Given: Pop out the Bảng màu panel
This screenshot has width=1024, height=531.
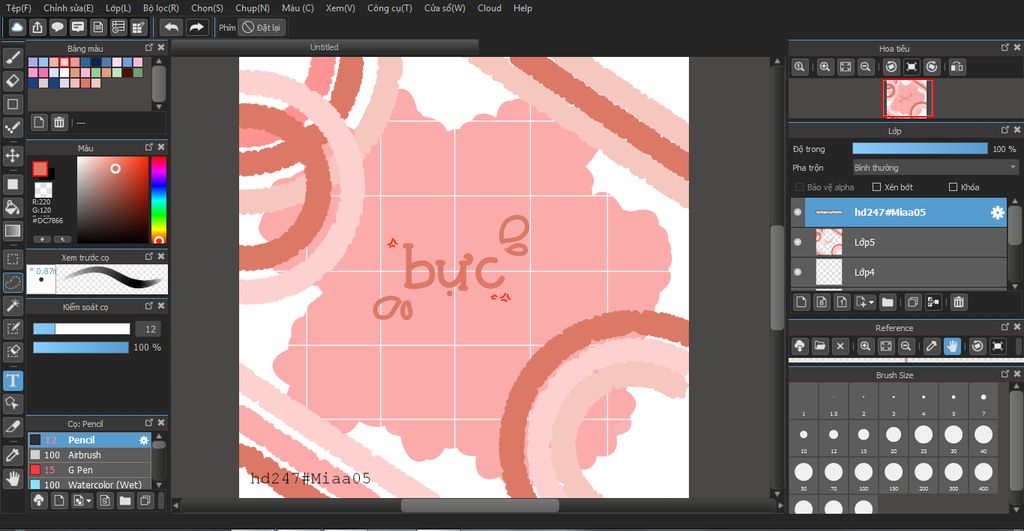Looking at the screenshot, I should [x=149, y=48].
